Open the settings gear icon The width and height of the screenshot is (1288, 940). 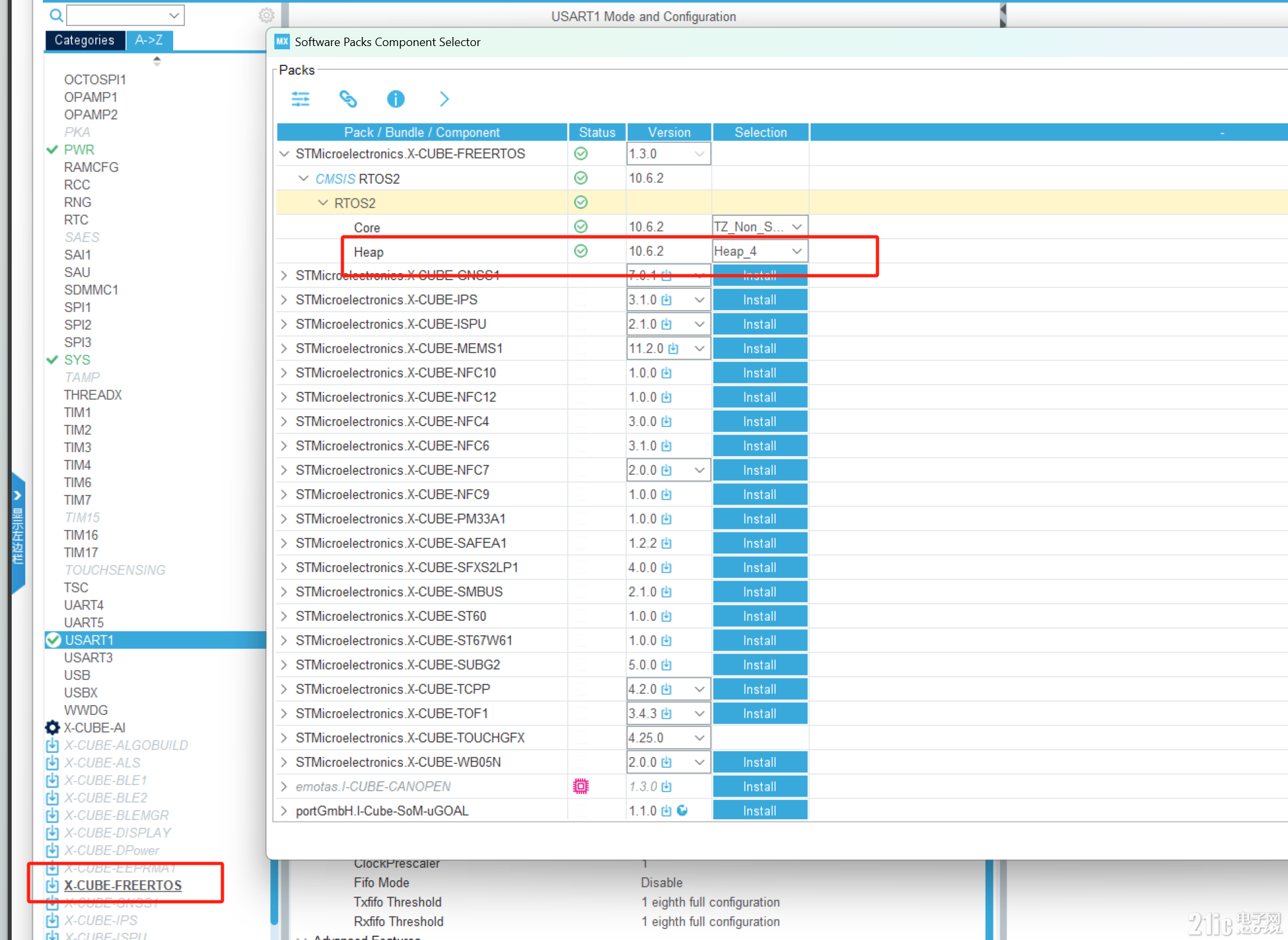click(x=266, y=15)
